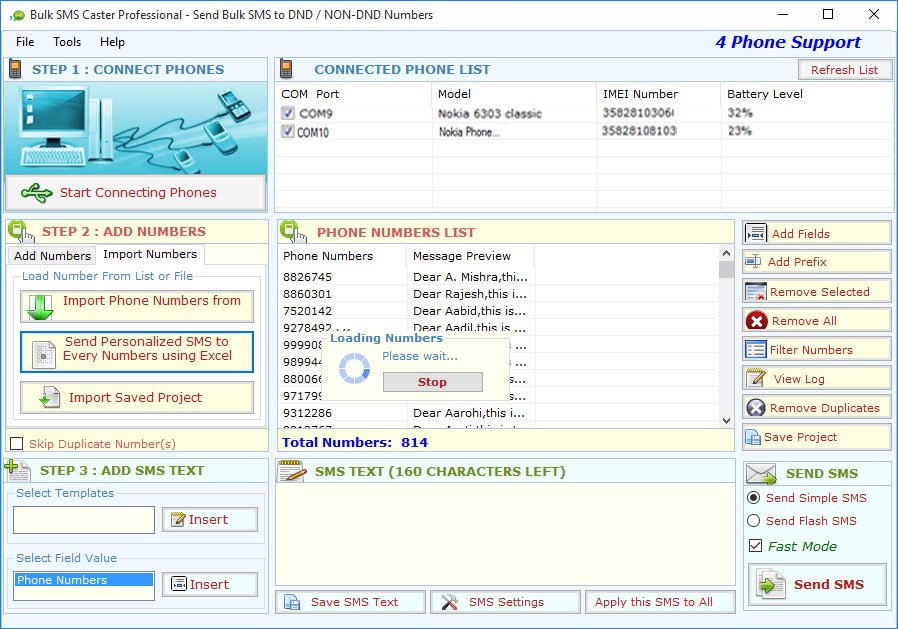Open the Select Templates combo box
The height and width of the screenshot is (629, 898).
(84, 520)
